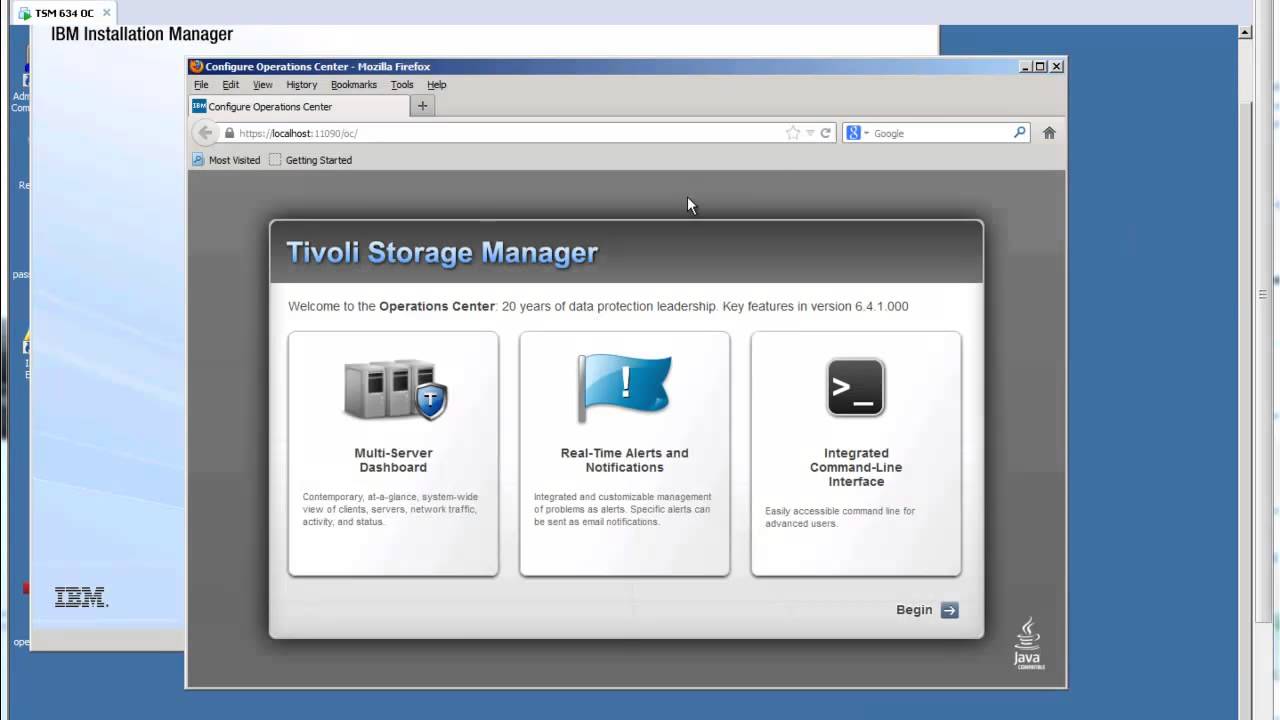1280x720 pixels.
Task: Click the command-line terminal icon
Action: tap(856, 388)
